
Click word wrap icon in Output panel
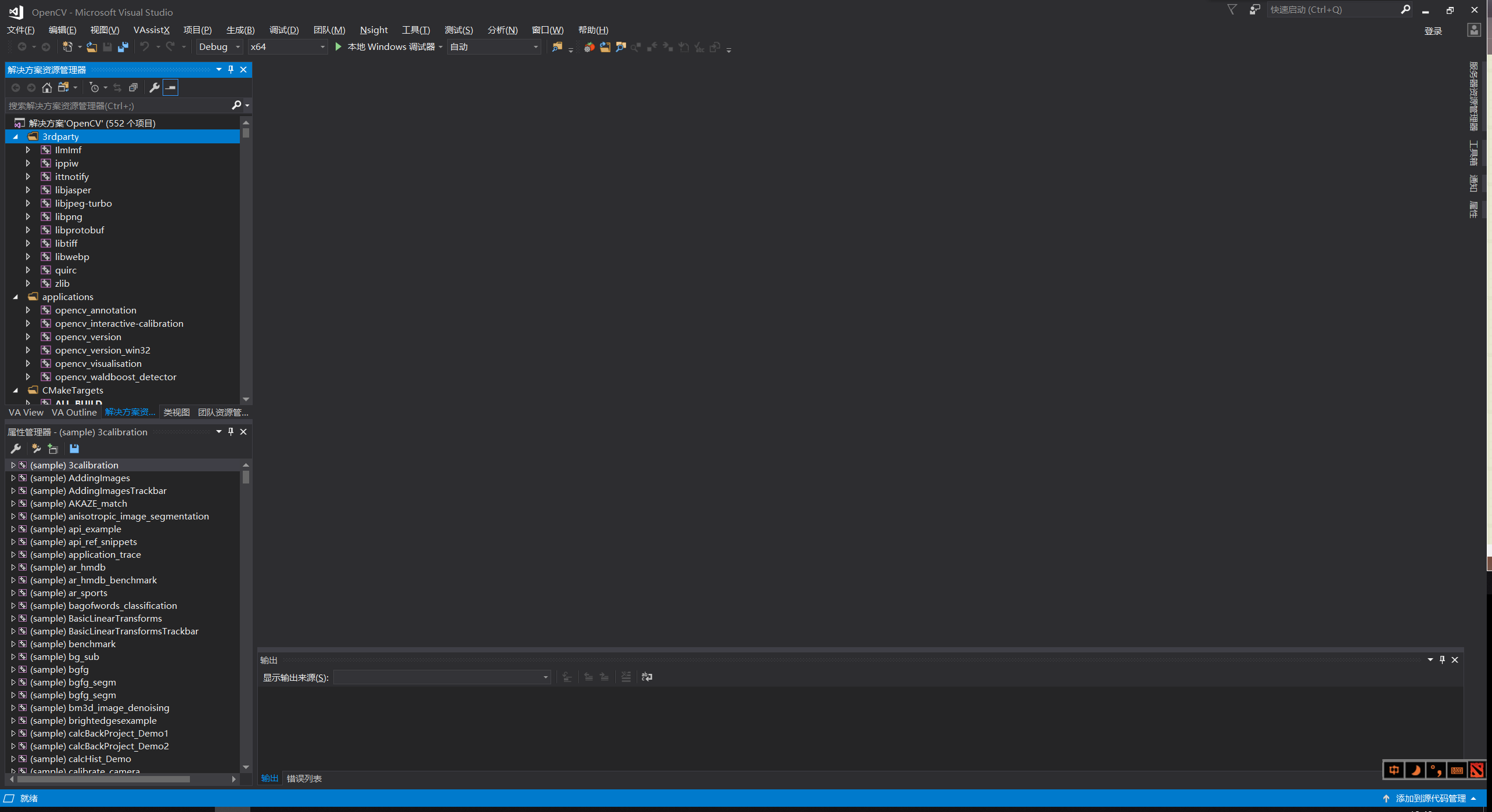click(647, 677)
